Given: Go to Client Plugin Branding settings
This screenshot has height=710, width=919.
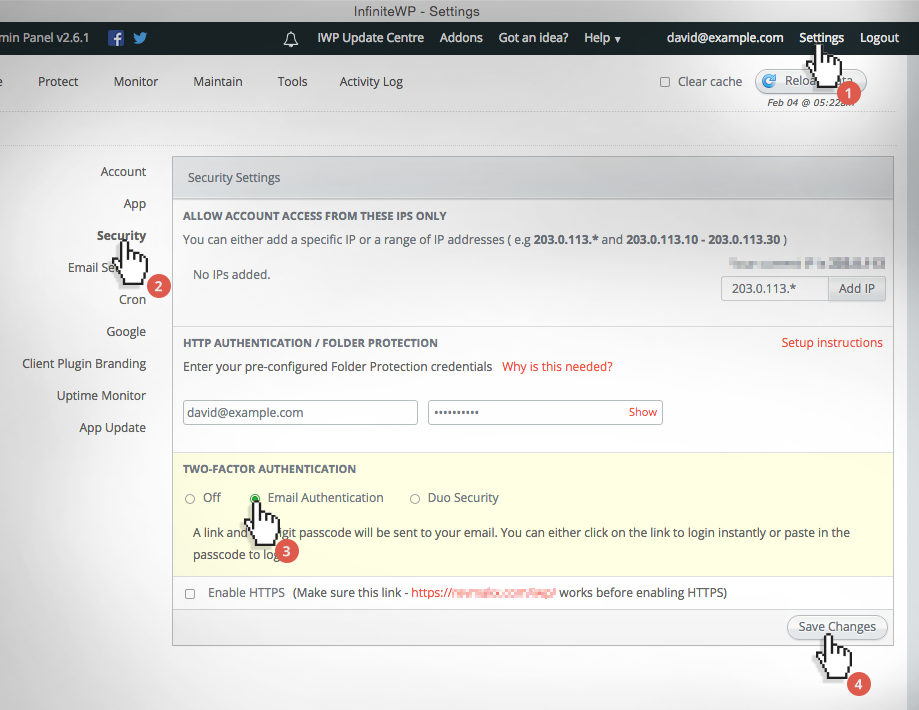Looking at the screenshot, I should click(84, 363).
